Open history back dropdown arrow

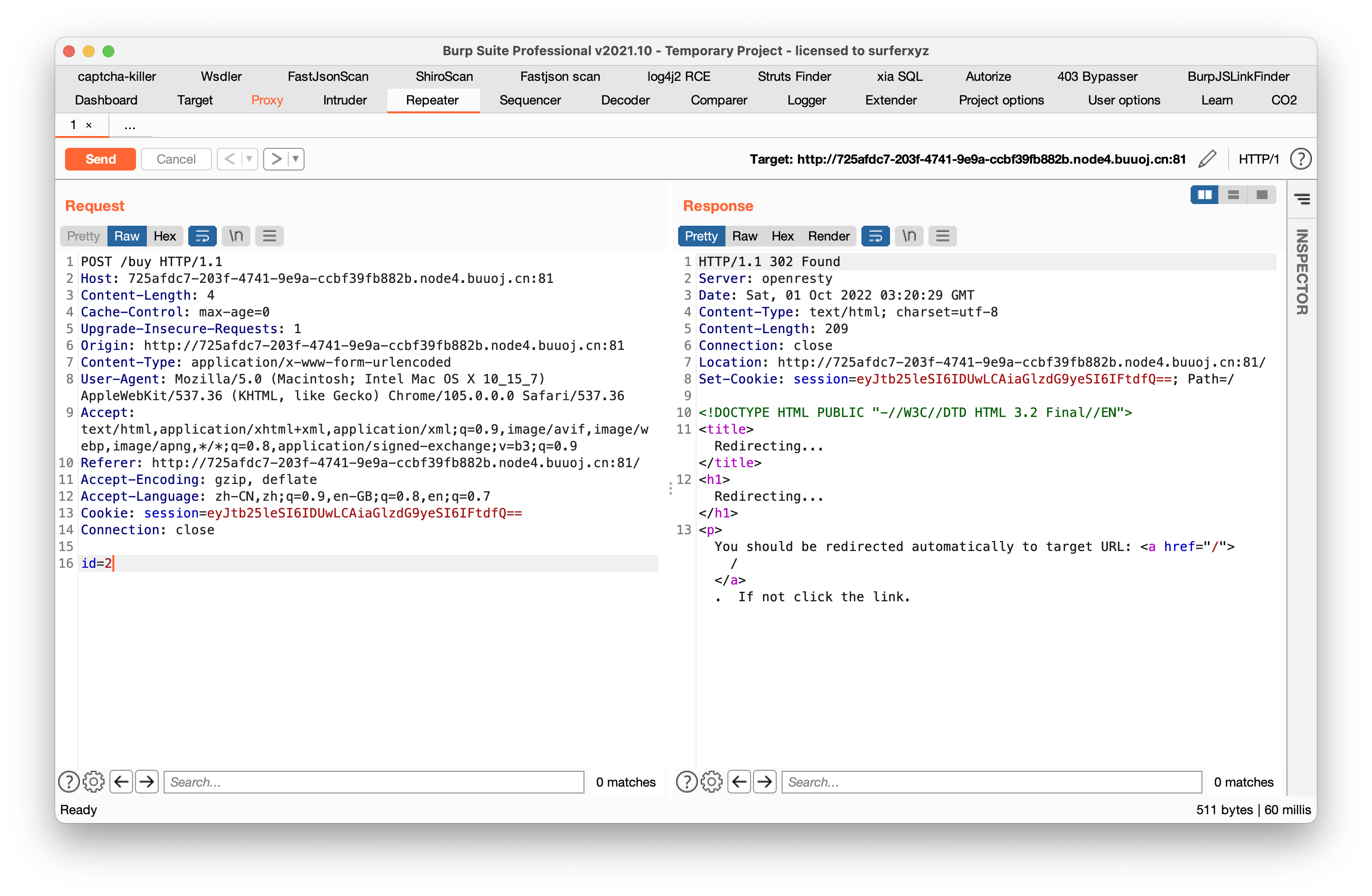tap(249, 159)
